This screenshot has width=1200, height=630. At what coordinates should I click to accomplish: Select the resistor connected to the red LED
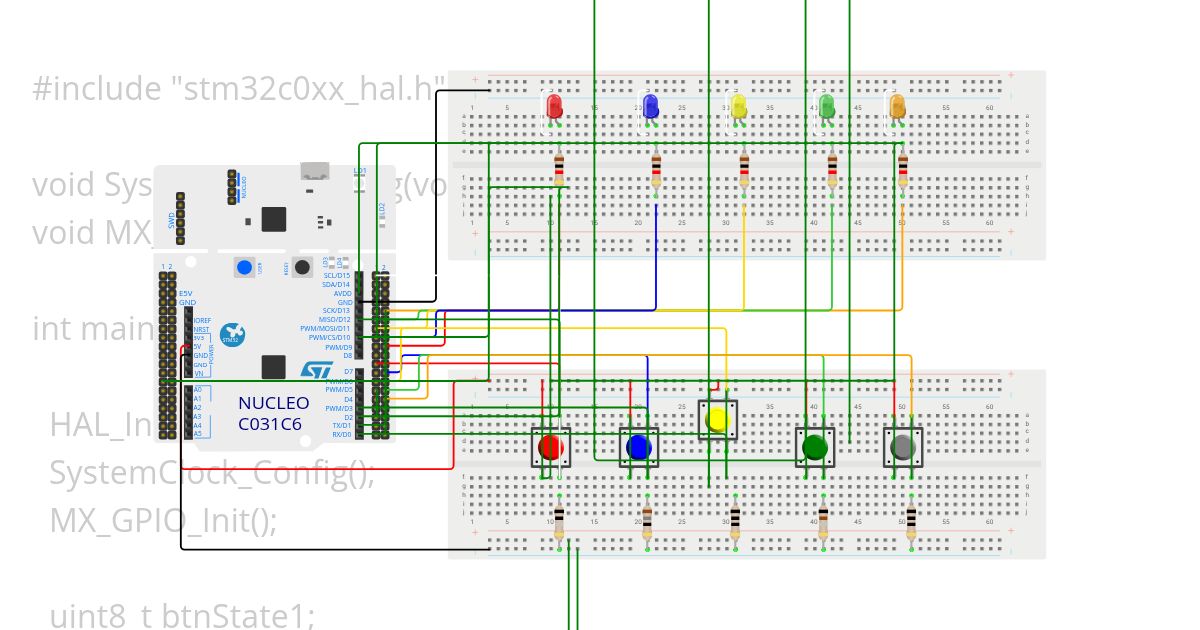(x=559, y=171)
